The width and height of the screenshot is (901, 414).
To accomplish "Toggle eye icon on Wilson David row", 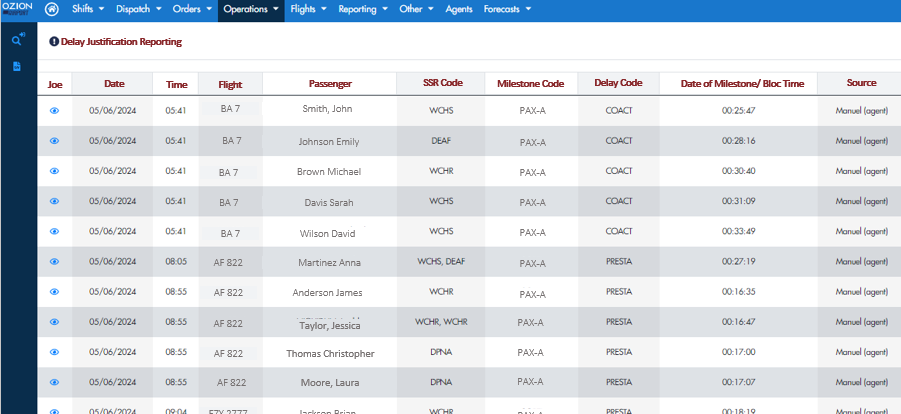I will (x=55, y=231).
